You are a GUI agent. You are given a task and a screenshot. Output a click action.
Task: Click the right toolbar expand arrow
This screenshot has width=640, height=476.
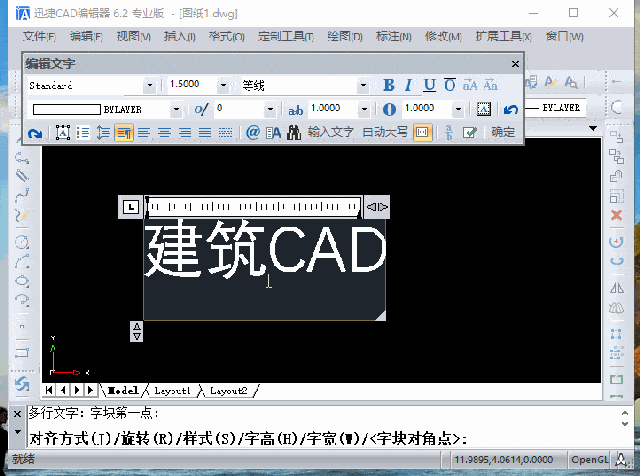click(593, 128)
